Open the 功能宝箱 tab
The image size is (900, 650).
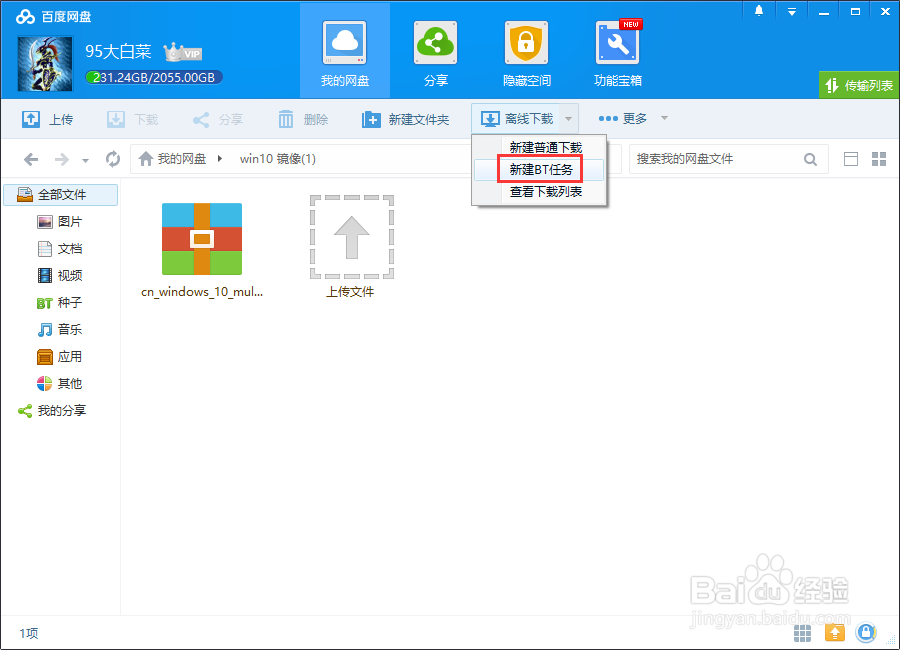point(618,53)
